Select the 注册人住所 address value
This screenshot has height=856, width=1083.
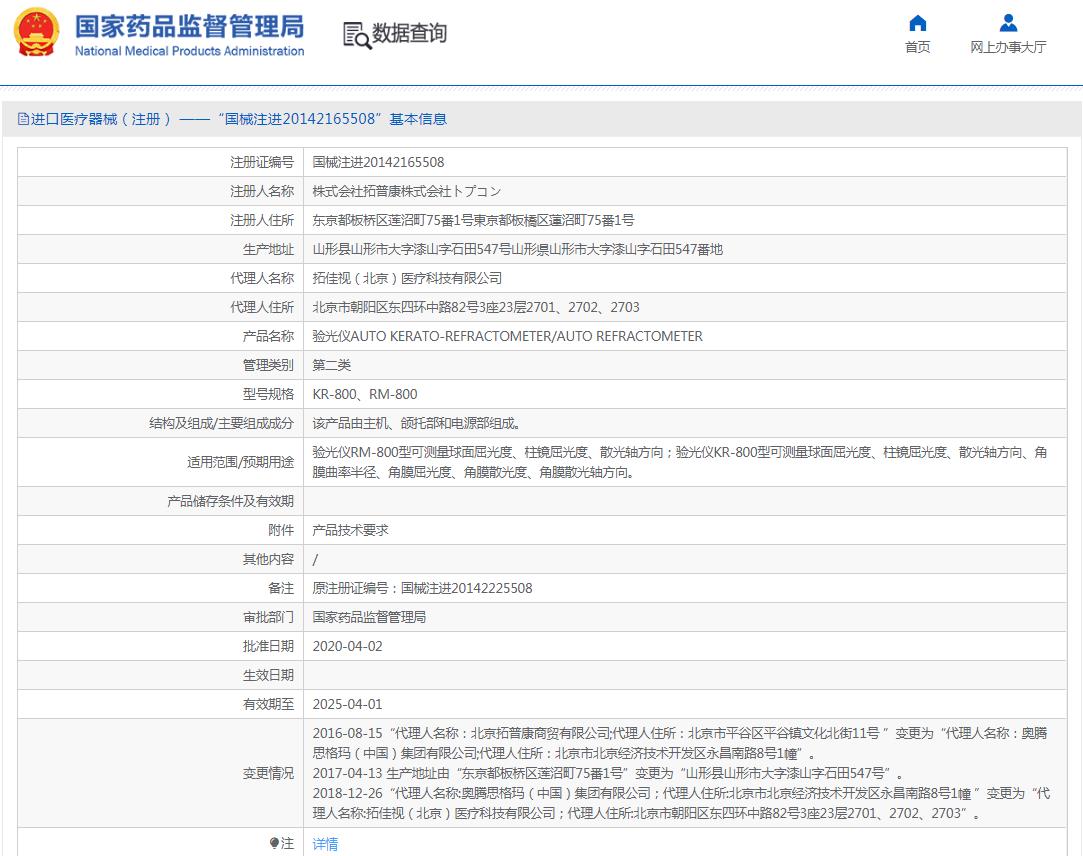click(x=473, y=220)
